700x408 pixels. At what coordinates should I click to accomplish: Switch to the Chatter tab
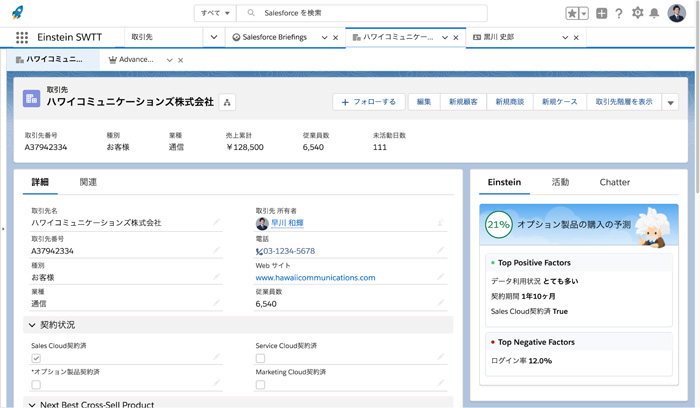point(614,182)
